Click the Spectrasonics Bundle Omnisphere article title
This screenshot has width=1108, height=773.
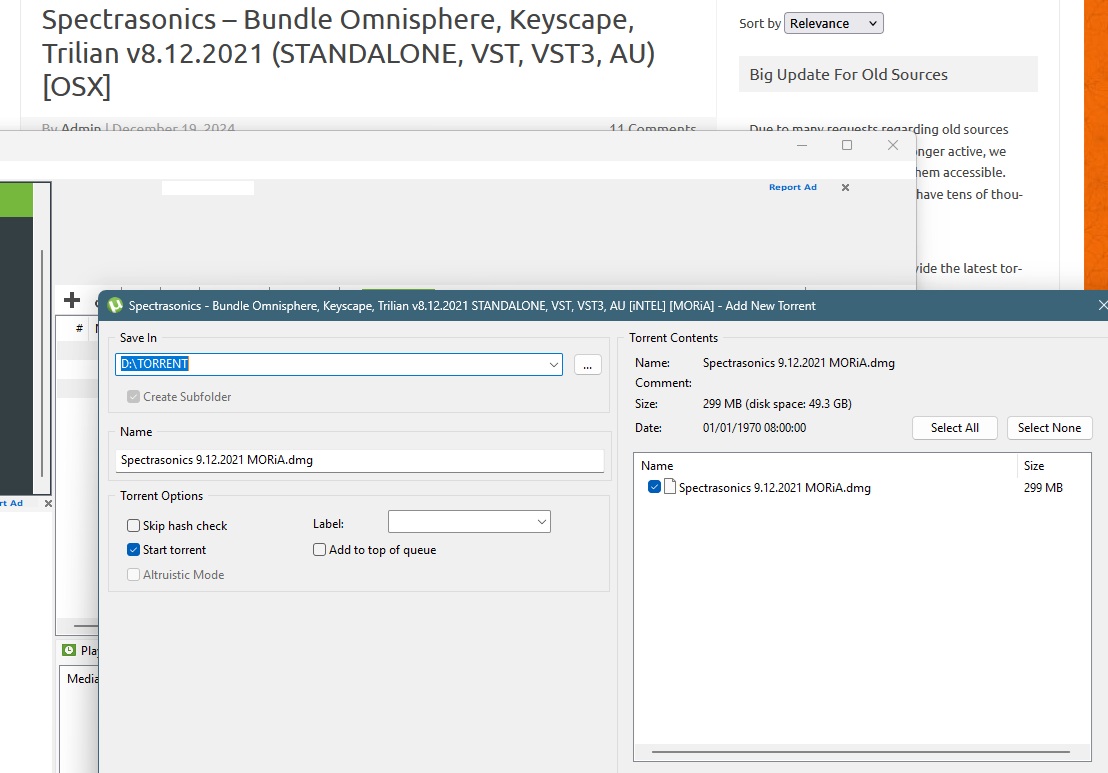(348, 53)
